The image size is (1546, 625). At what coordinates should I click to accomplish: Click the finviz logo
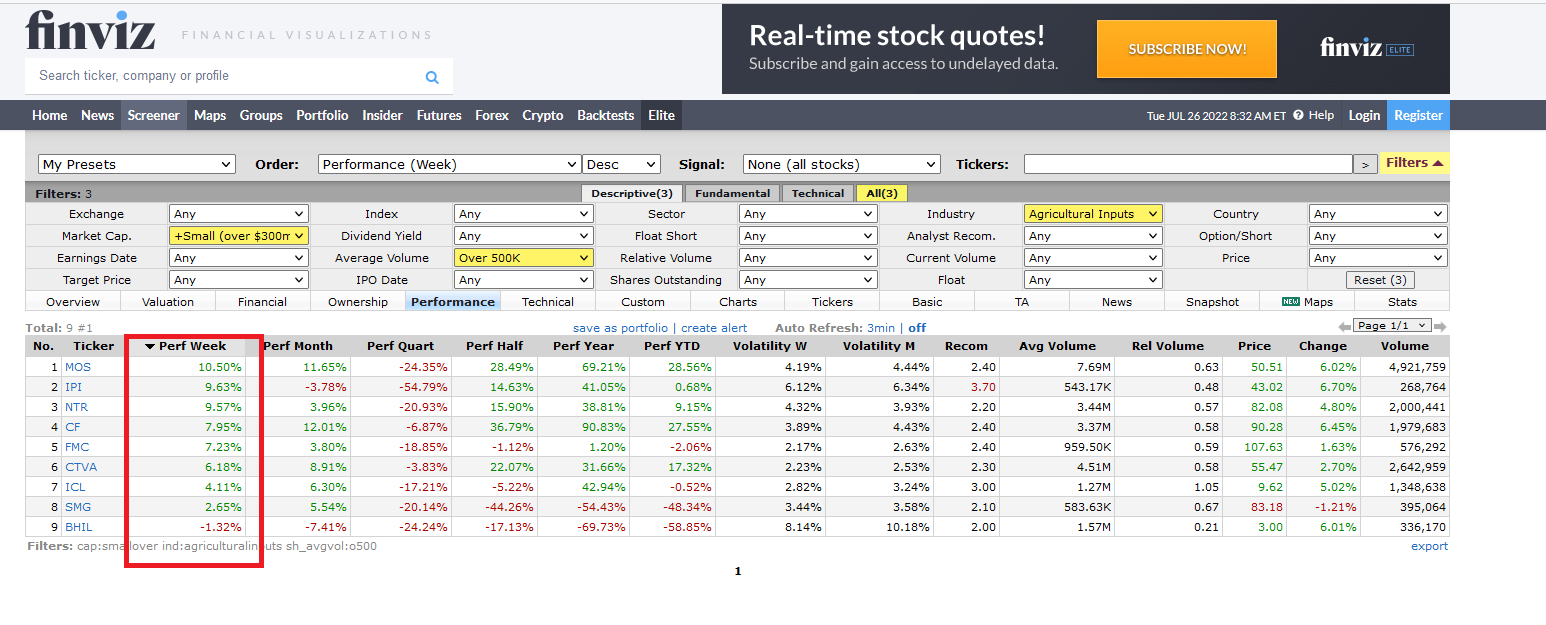click(90, 30)
